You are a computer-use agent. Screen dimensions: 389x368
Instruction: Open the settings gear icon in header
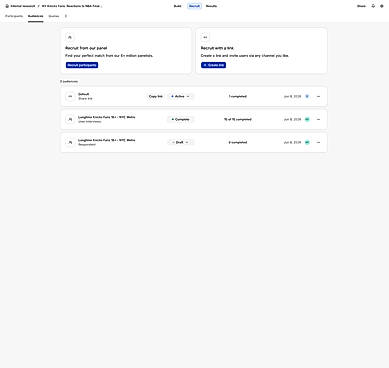tap(382, 6)
